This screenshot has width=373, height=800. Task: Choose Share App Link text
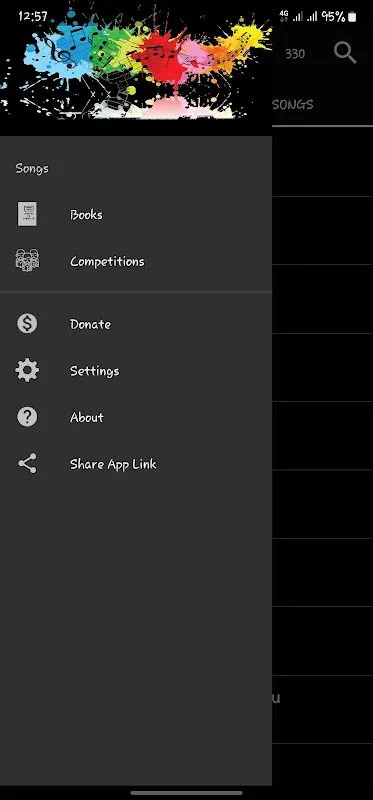point(113,464)
